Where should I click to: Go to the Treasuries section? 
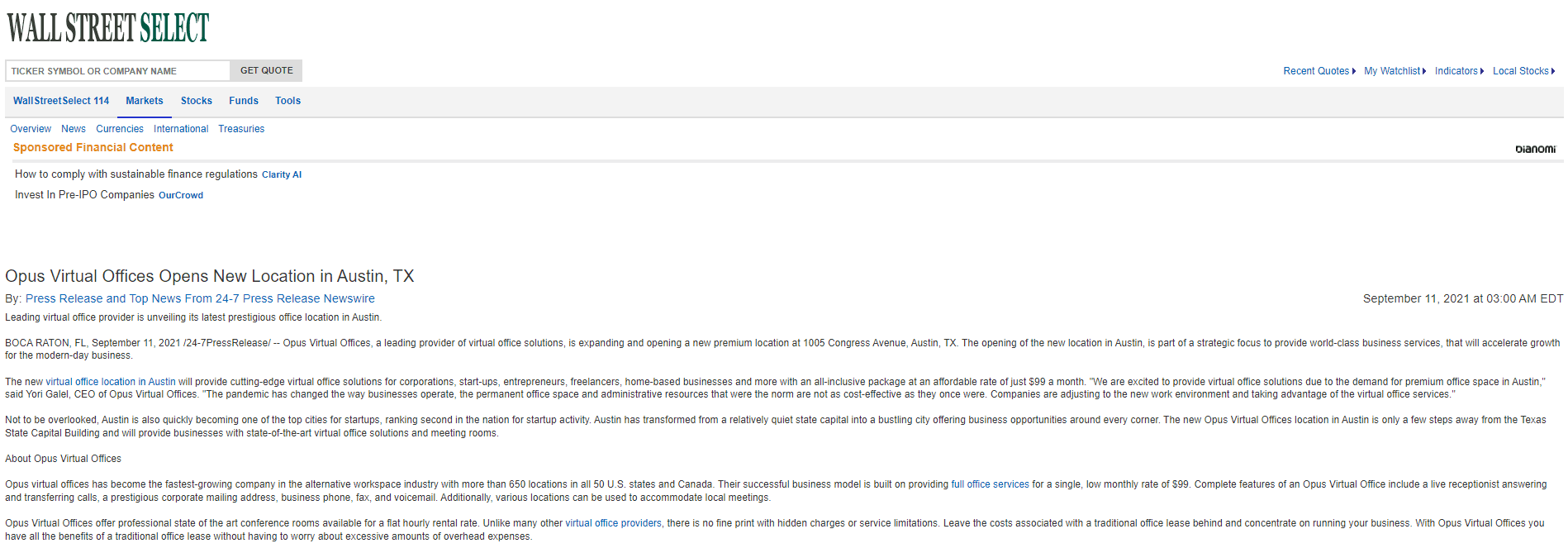(241, 129)
